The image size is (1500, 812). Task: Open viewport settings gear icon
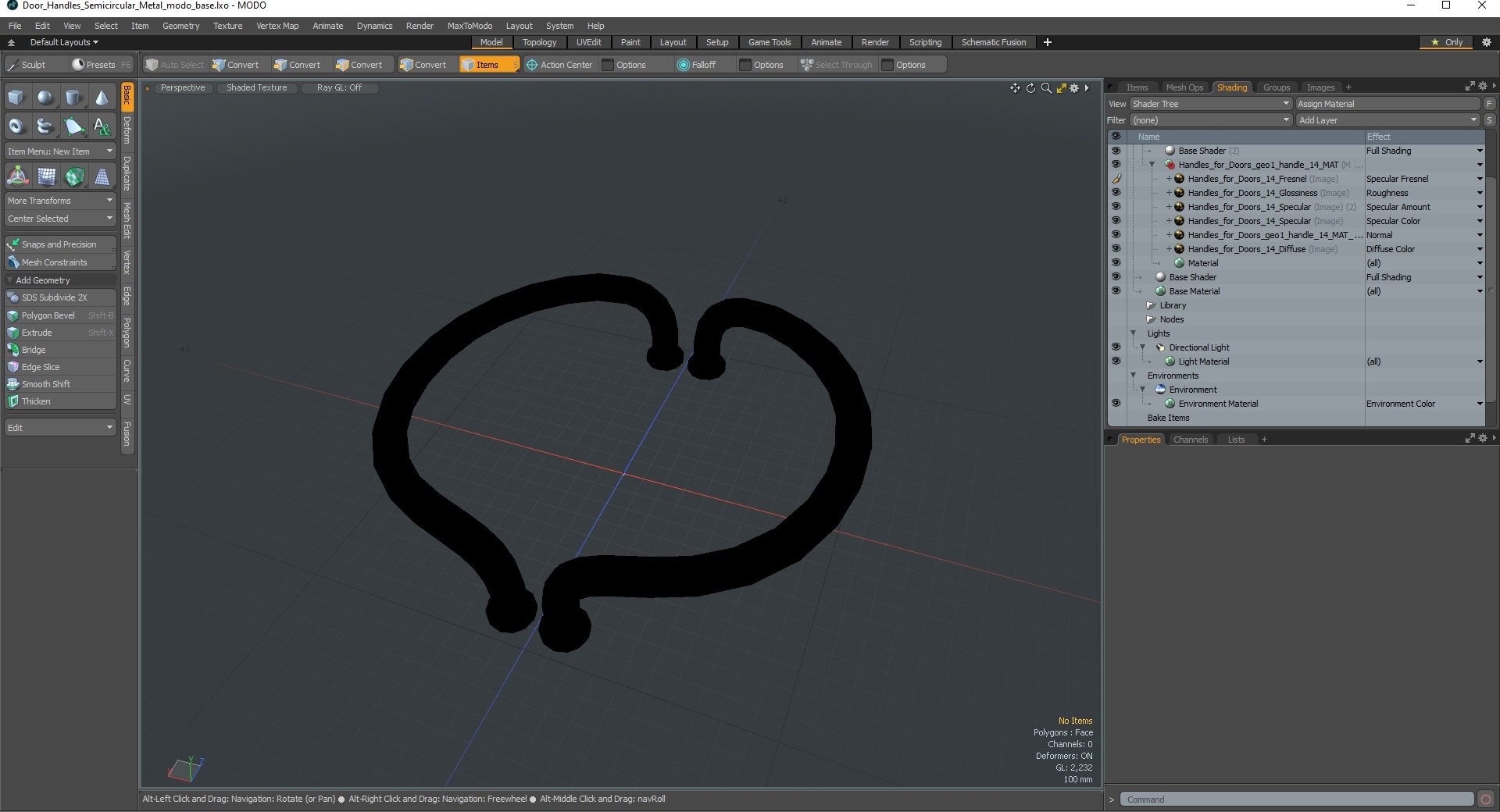(1074, 88)
